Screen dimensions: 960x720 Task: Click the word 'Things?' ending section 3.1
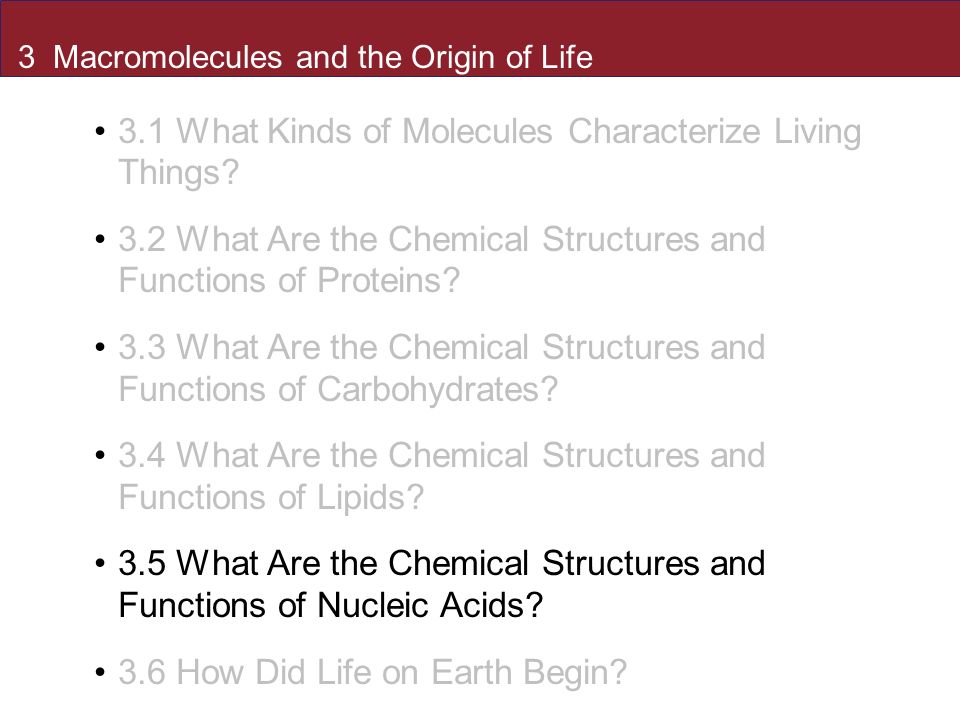pyautogui.click(x=178, y=172)
